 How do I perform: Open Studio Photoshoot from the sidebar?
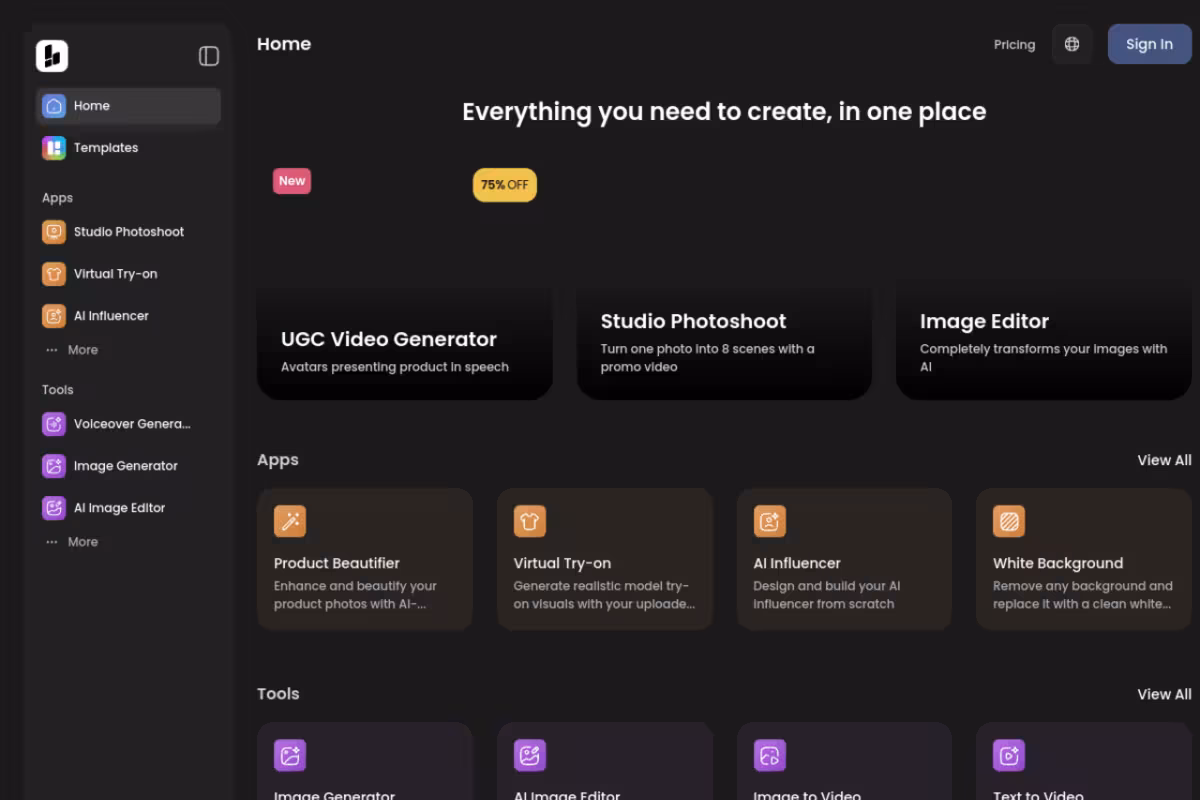[x=128, y=232]
